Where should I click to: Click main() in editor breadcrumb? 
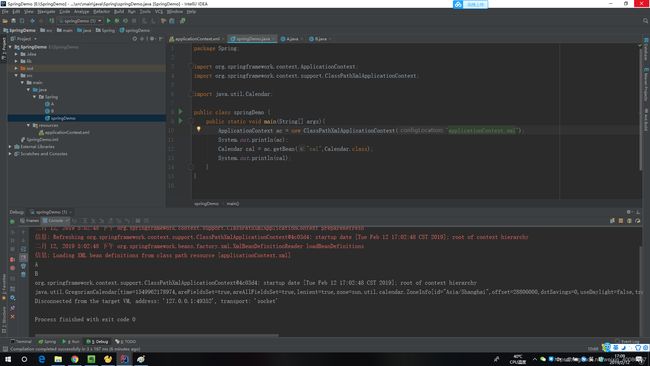233,204
